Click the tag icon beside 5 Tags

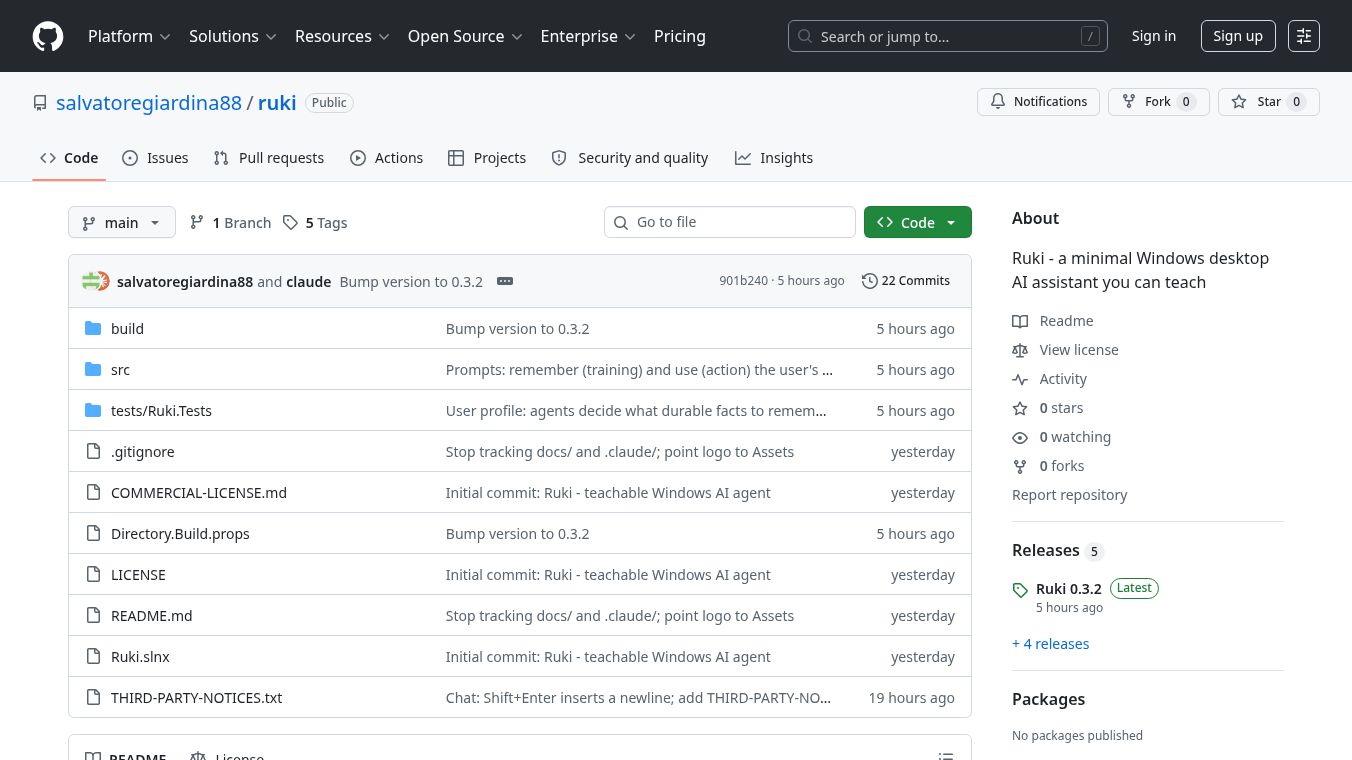[290, 222]
